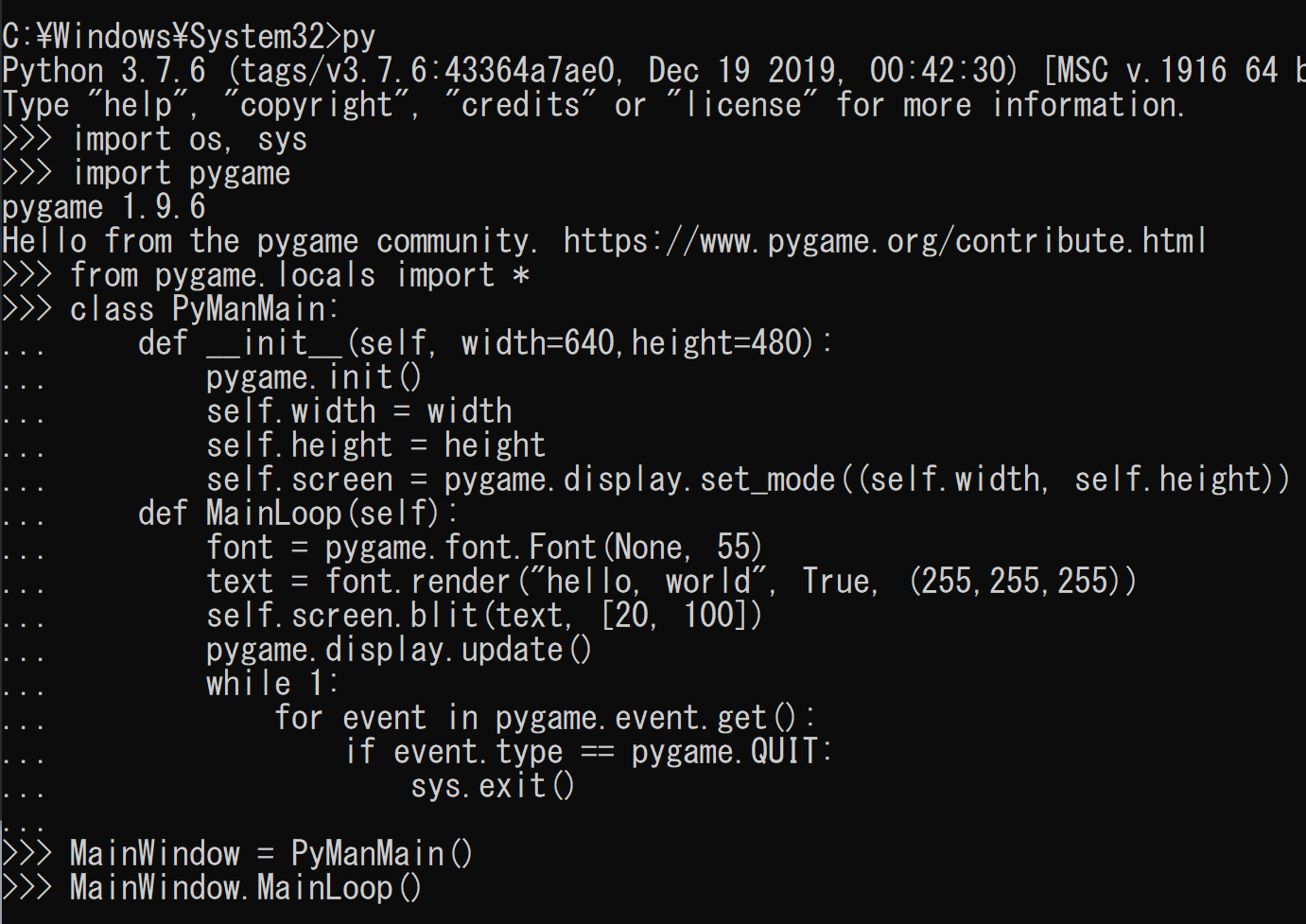Click the 'self.screen.blit' call line
The image size is (1306, 924).
tap(484, 616)
